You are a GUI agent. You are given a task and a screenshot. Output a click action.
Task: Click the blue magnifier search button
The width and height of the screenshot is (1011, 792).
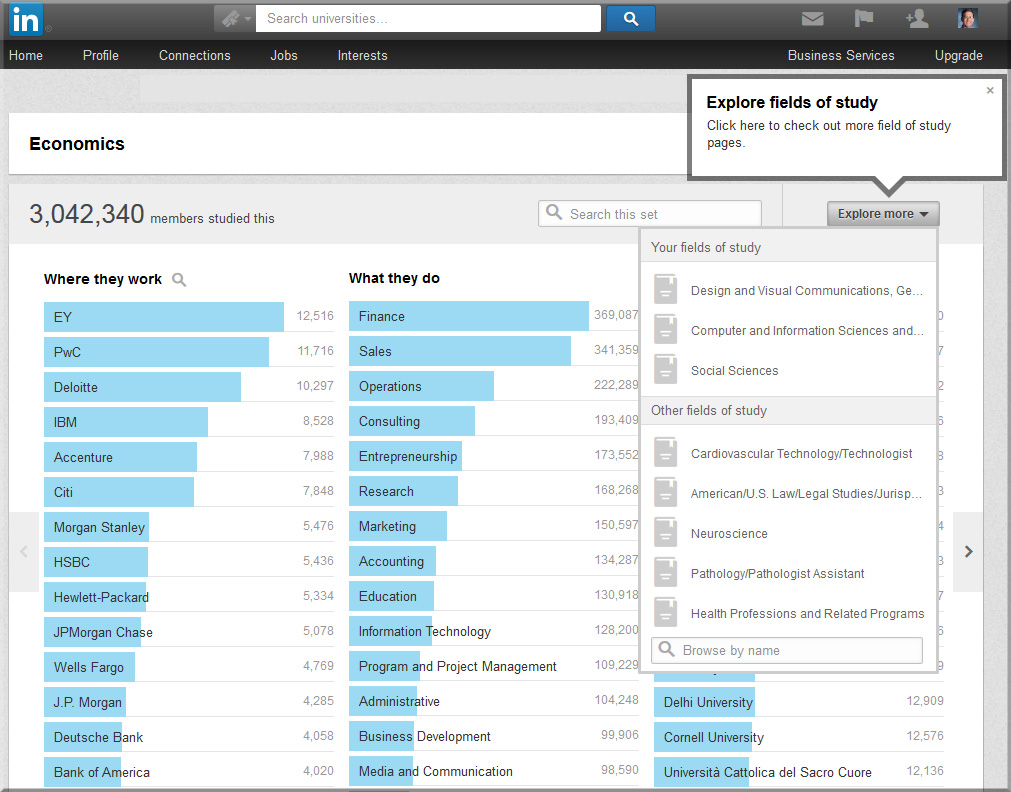point(631,19)
